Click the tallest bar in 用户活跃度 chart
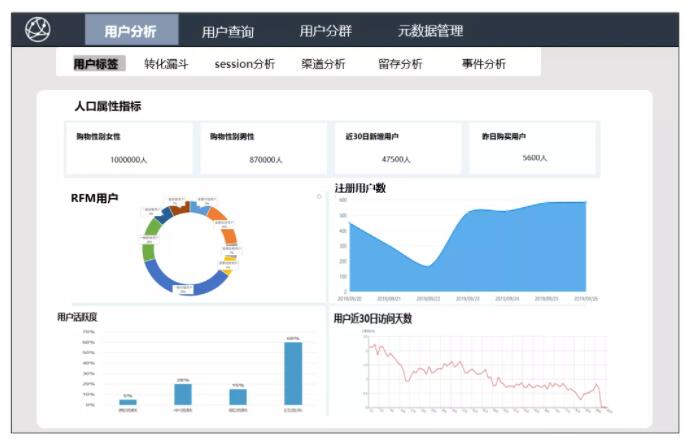 [293, 374]
